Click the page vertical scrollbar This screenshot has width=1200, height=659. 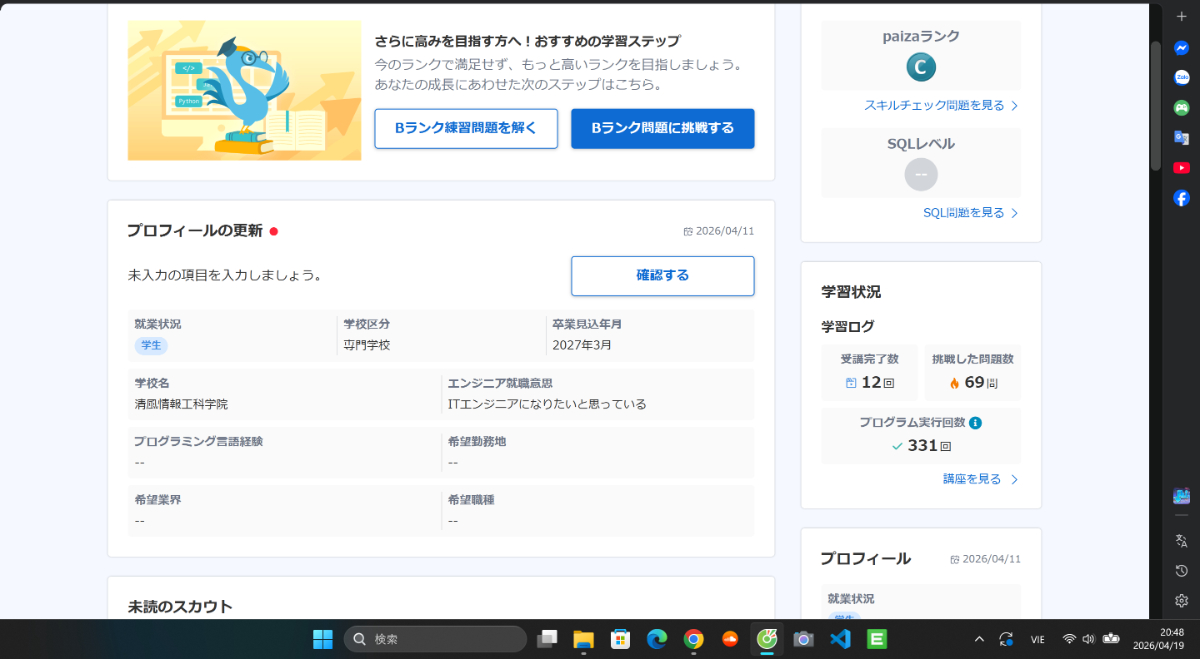(1155, 100)
